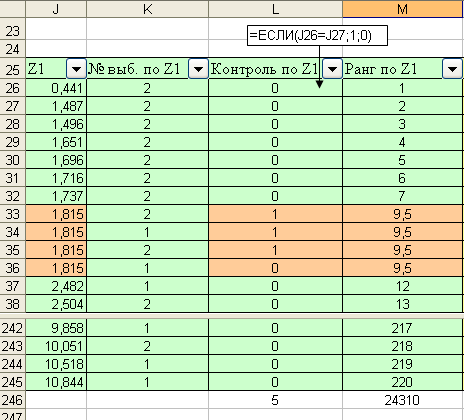Select row header 25
464x420 pixels.
pyautogui.click(x=12, y=69)
